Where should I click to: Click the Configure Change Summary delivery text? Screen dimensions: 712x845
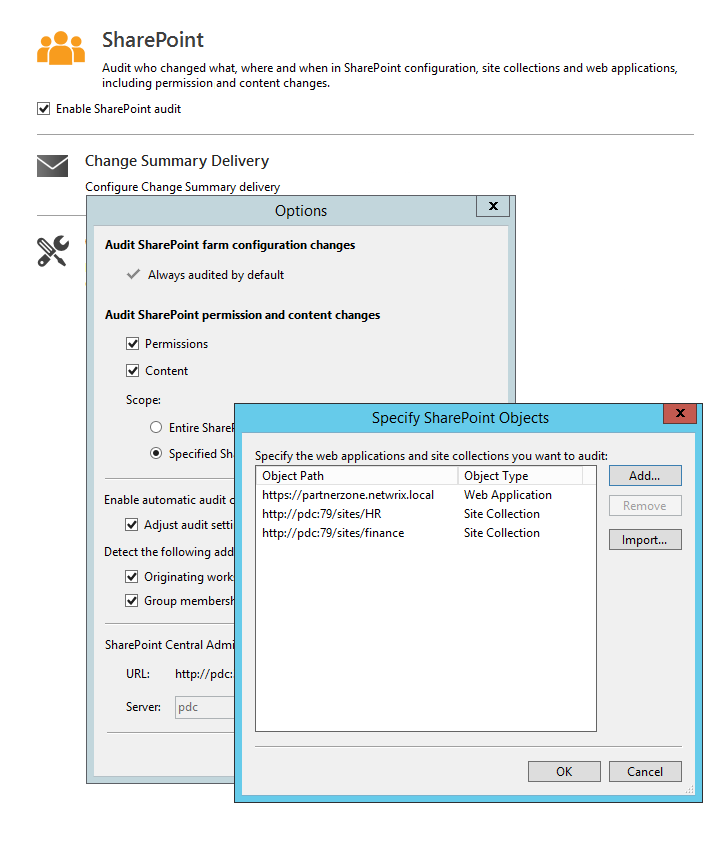coord(182,187)
